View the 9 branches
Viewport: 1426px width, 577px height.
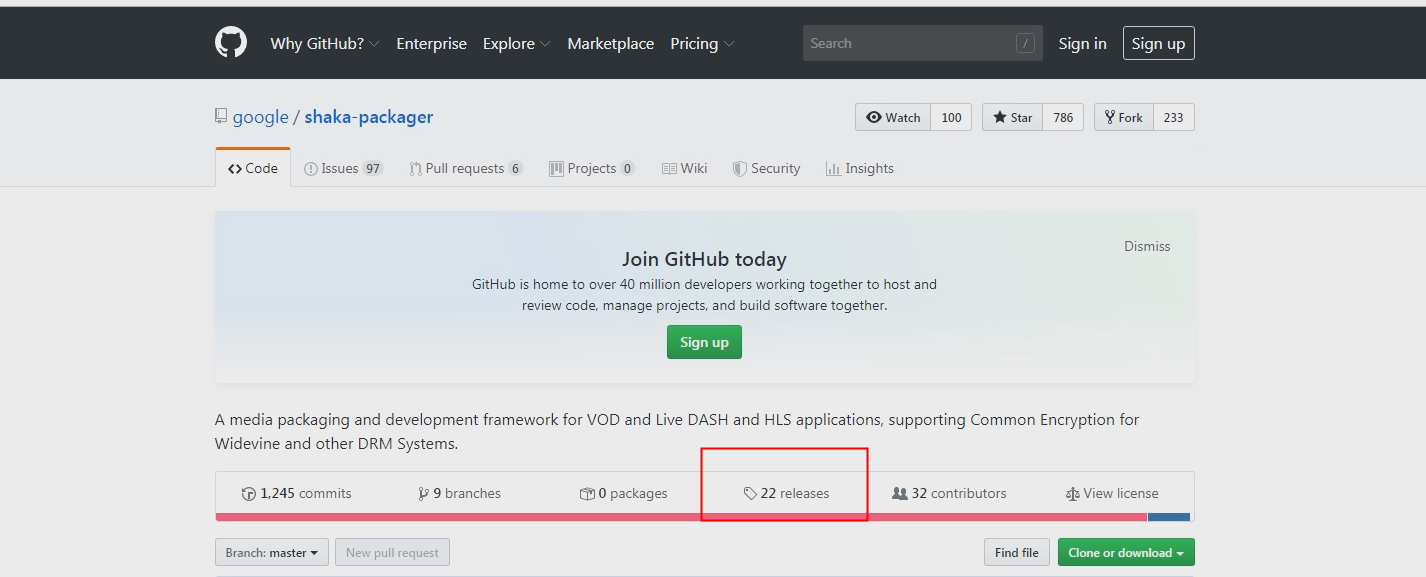460,493
